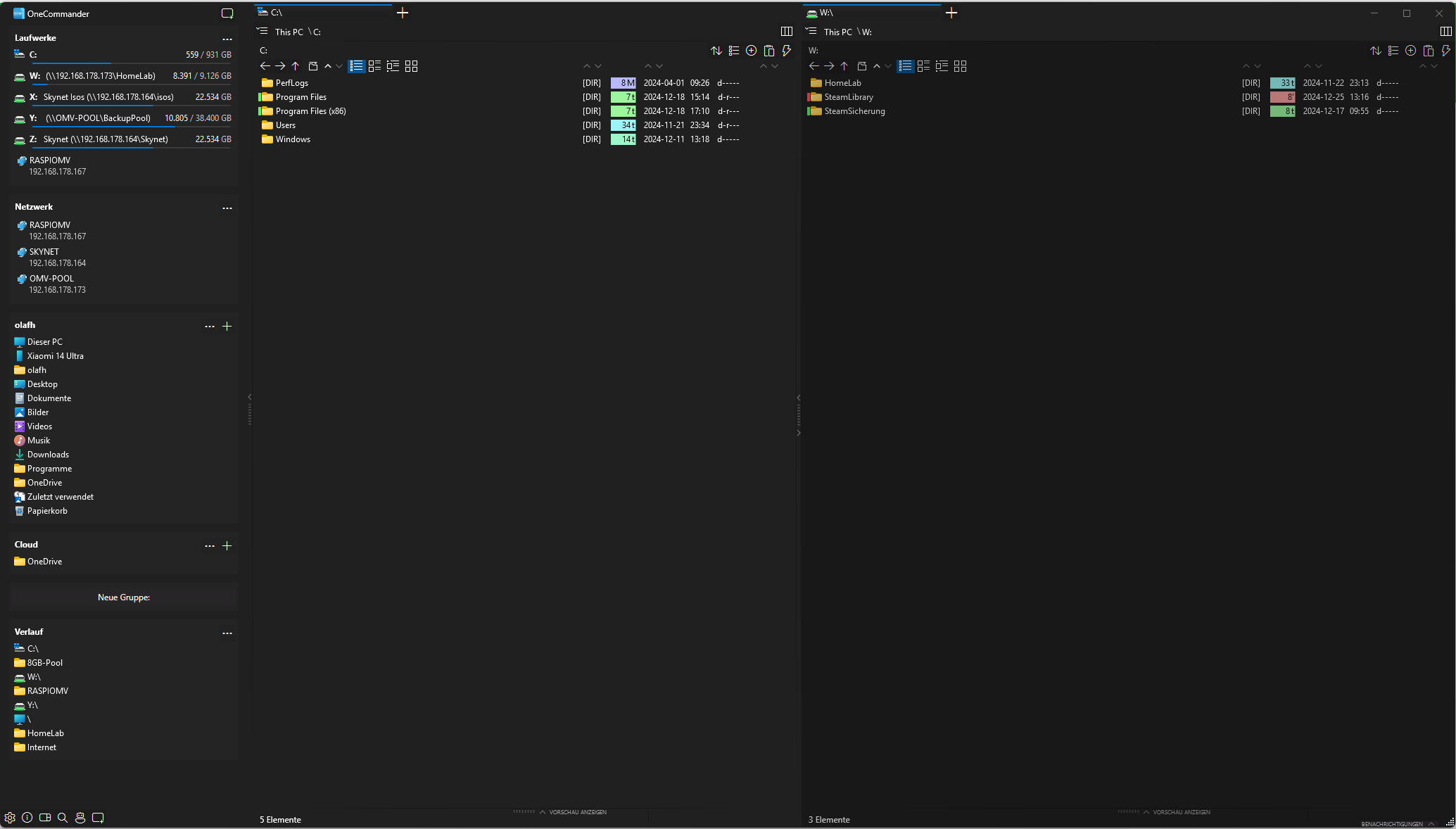Click the new window icon beside OneCommander title

(x=227, y=13)
